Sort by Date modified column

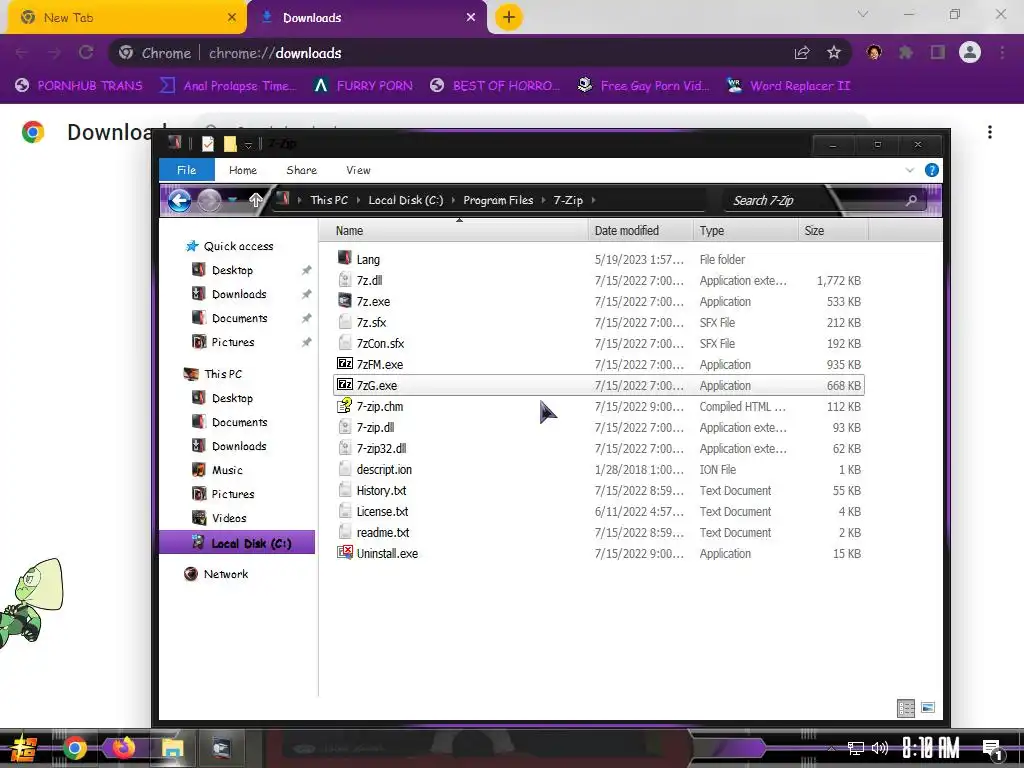click(641, 231)
